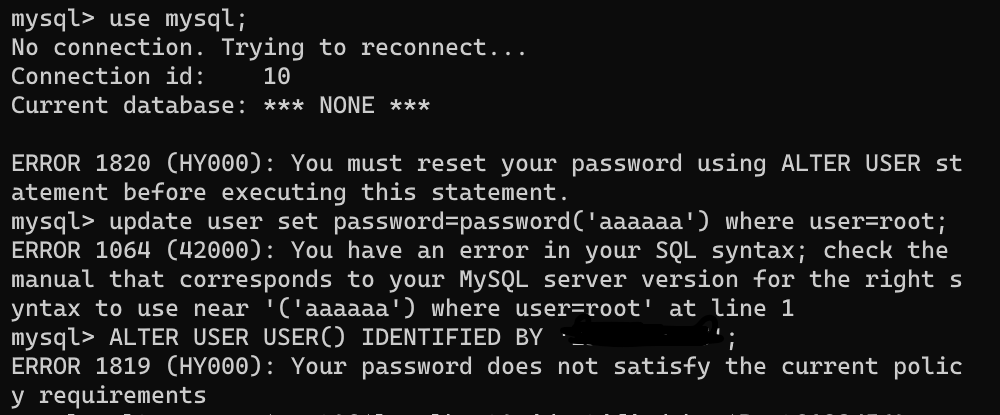
Task: Click the connection id number 10
Action: pyautogui.click(x=276, y=76)
